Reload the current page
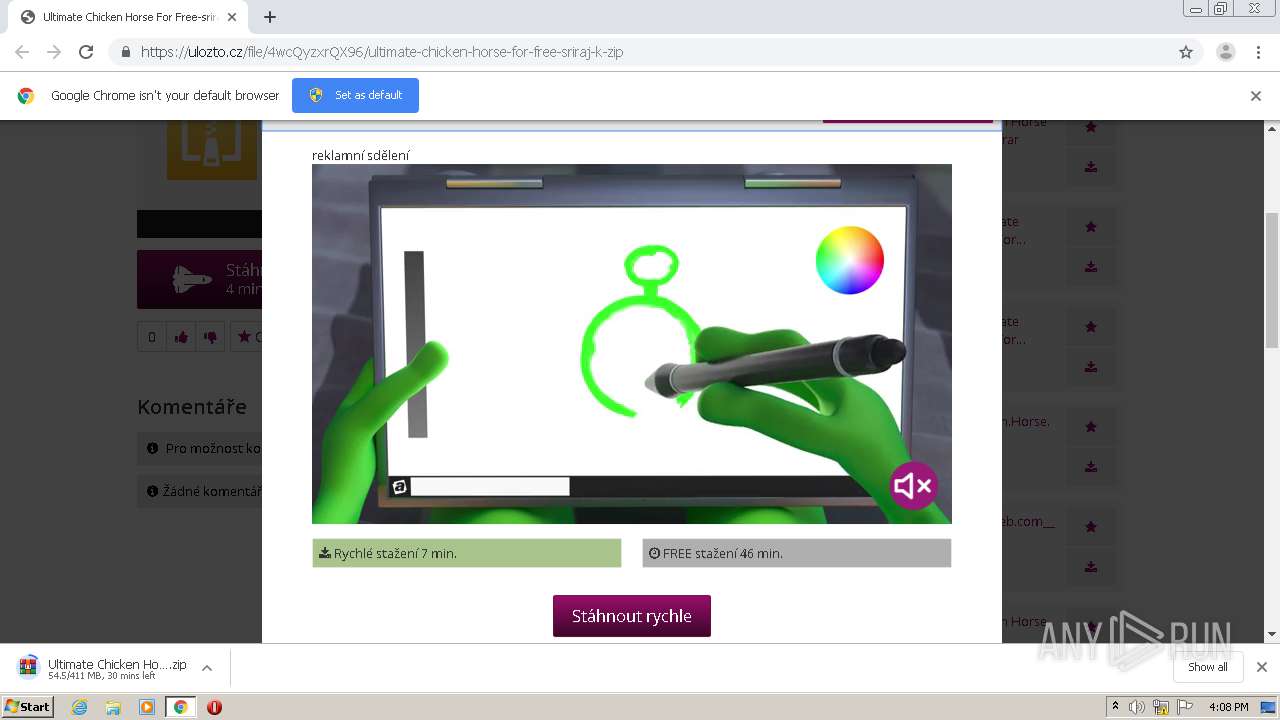Screen dimensions: 1280x720 coord(86,52)
